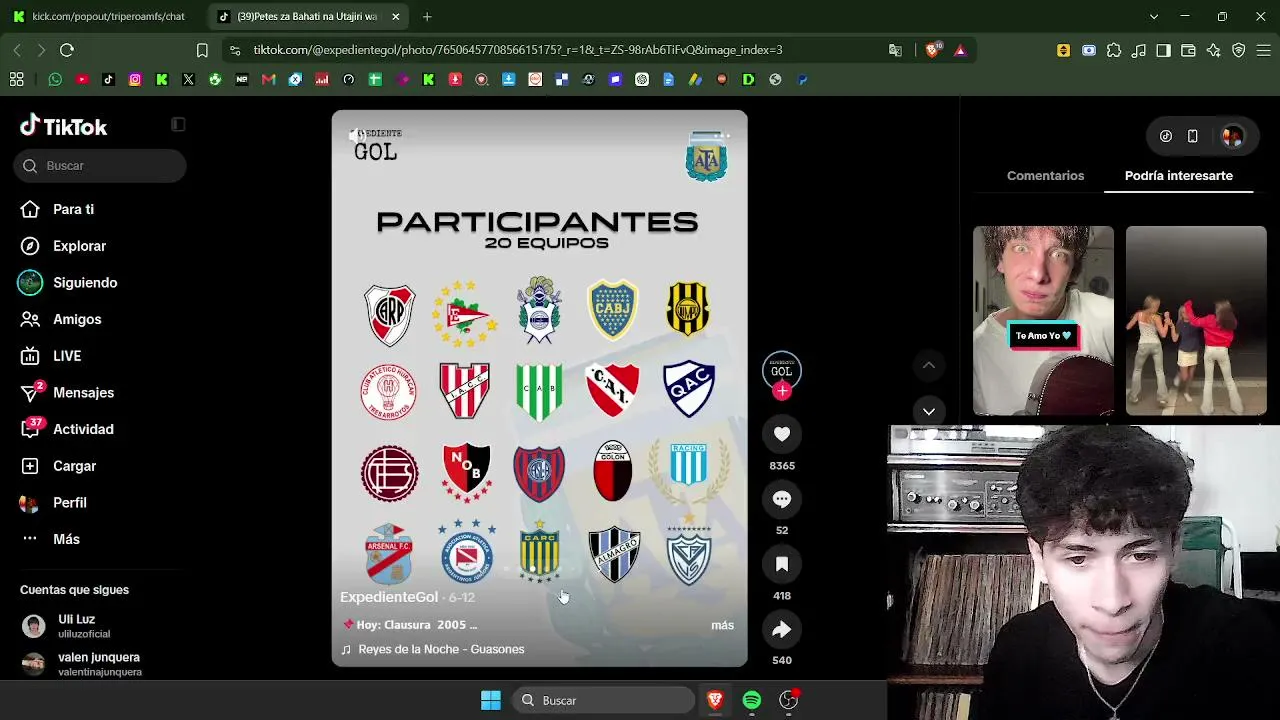Screen dimensions: 1280x720
Task: Click the browser address bar URL
Action: (x=518, y=50)
